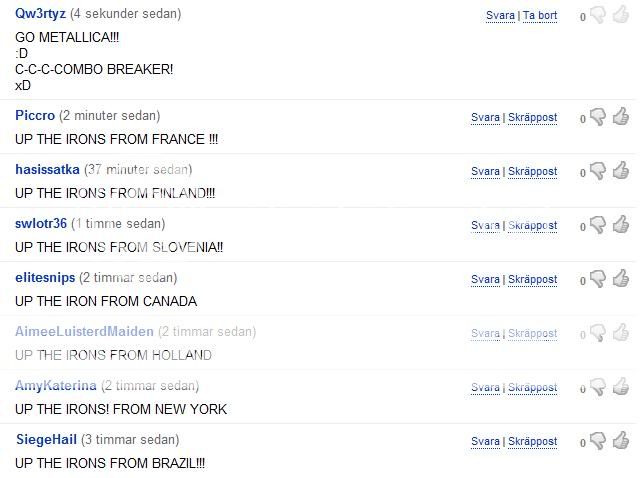Report AmyKaterina's comment as Skräppost
The image size is (644, 478).
[532, 387]
